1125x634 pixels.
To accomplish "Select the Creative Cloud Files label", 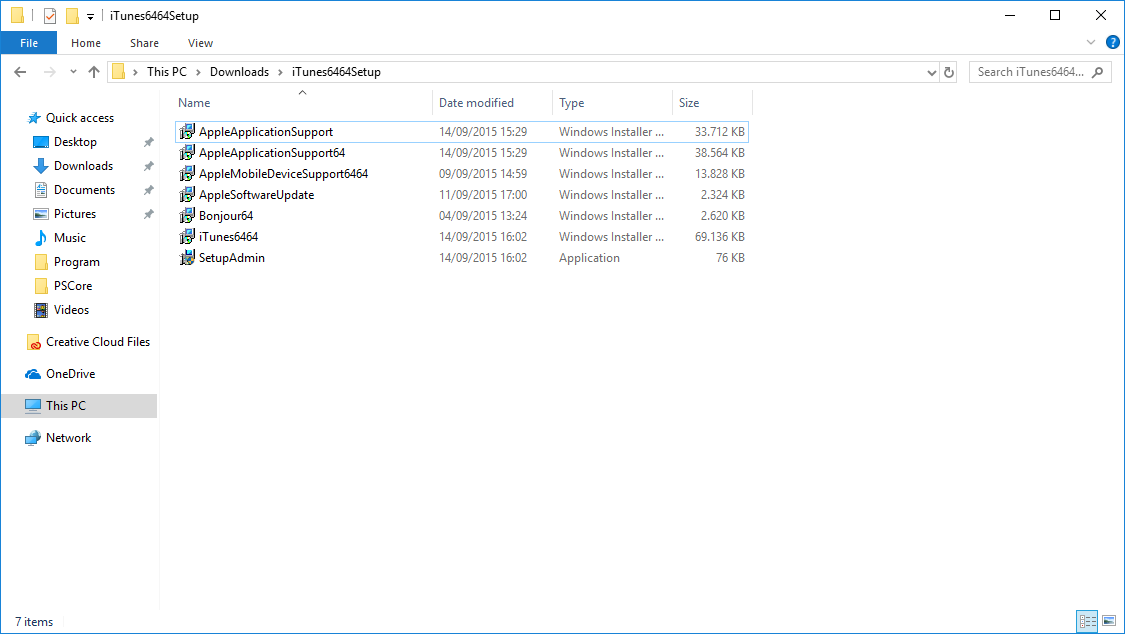I will (98, 342).
